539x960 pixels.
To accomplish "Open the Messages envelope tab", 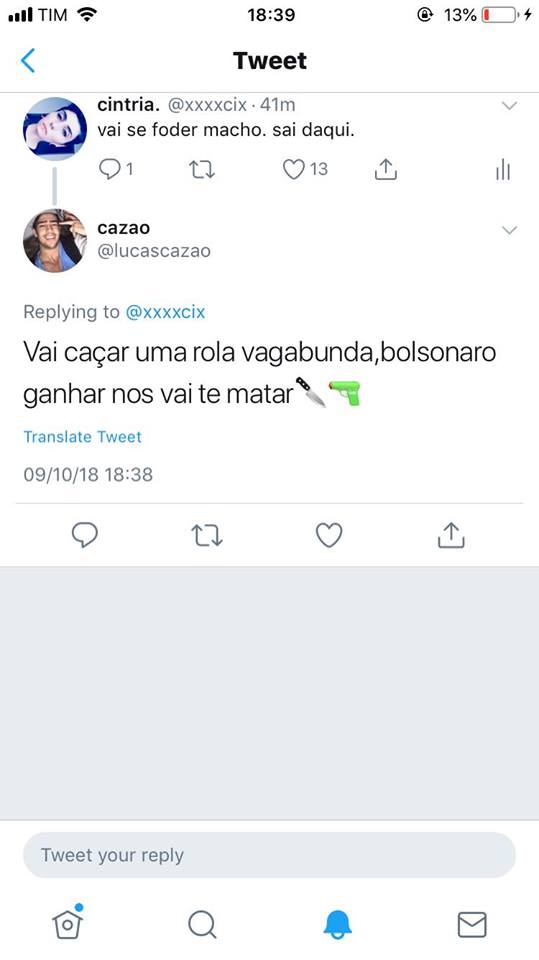I will tap(472, 924).
